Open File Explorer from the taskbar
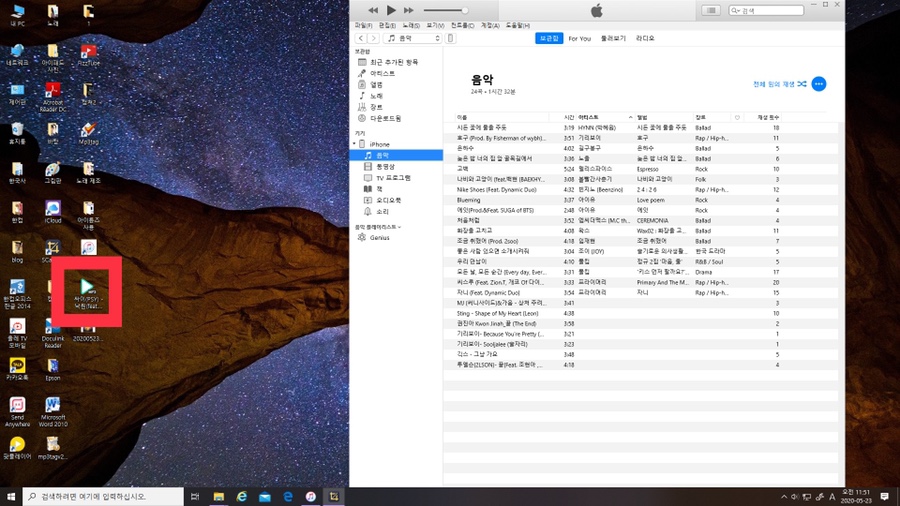The image size is (900, 506). (x=219, y=497)
